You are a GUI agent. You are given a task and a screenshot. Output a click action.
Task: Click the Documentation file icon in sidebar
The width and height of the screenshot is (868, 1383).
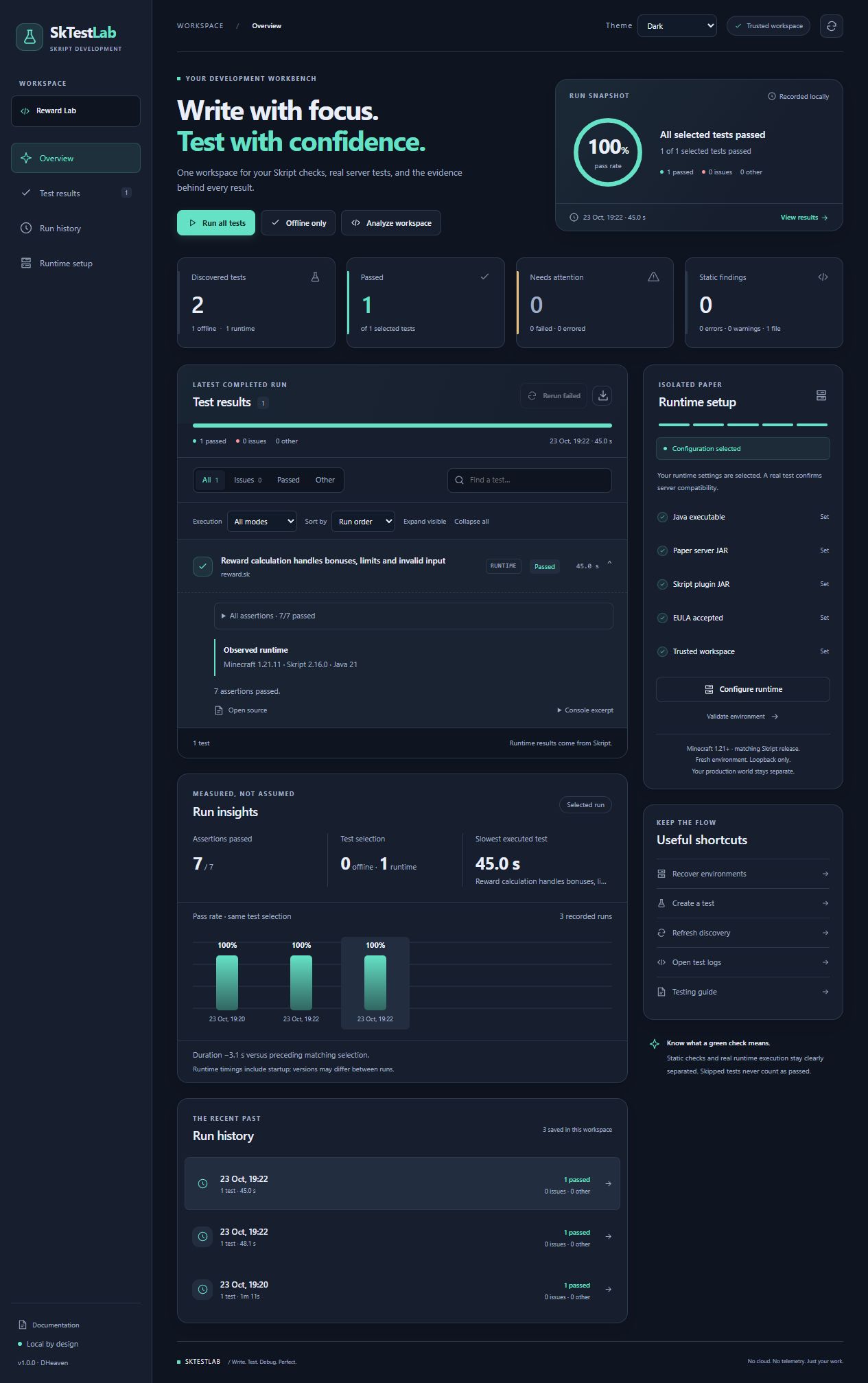pyautogui.click(x=23, y=1325)
